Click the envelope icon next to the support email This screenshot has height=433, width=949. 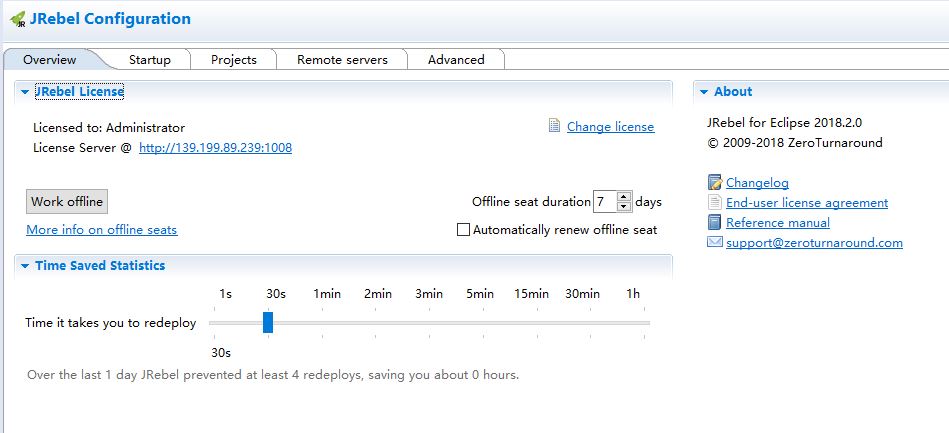(715, 242)
